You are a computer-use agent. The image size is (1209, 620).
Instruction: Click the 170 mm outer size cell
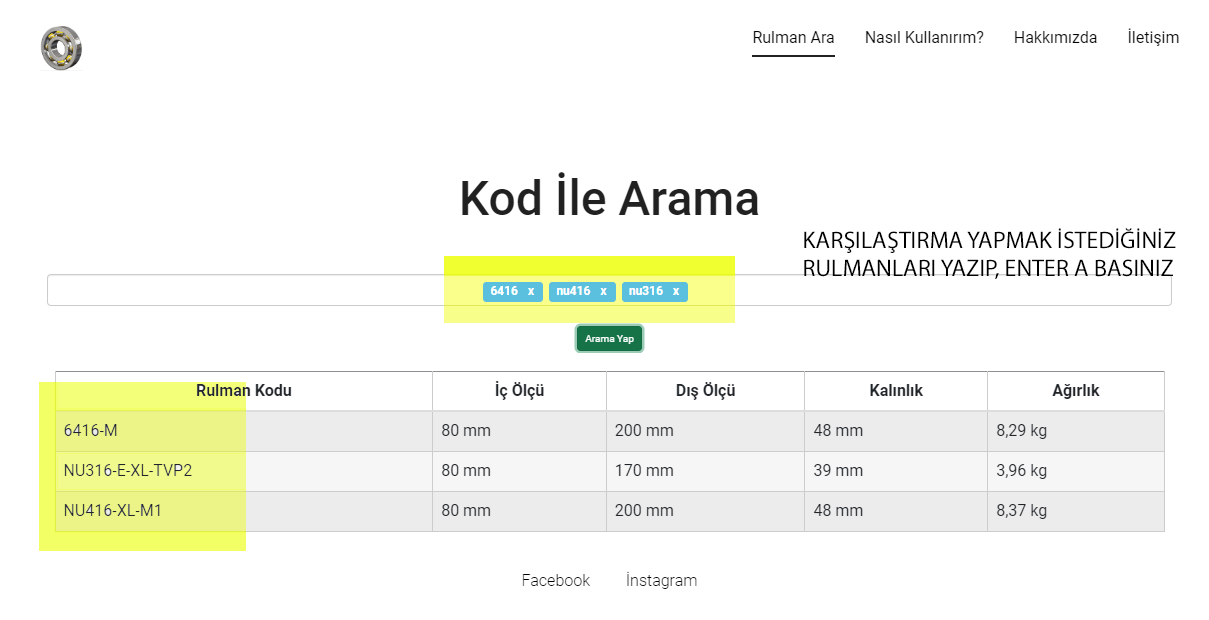click(706, 471)
